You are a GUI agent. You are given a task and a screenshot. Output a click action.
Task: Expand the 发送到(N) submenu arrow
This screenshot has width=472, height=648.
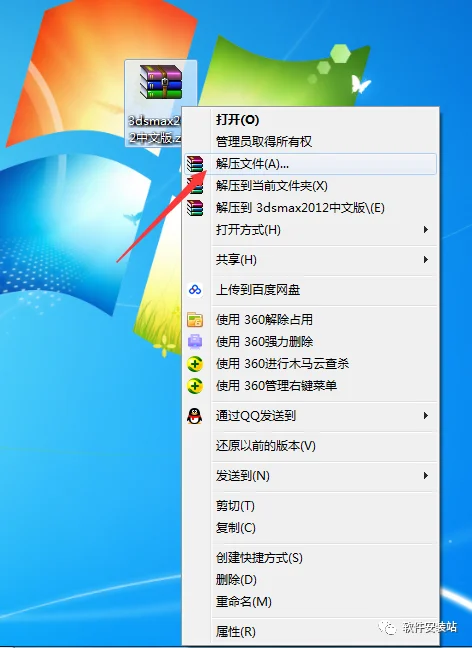tap(426, 476)
